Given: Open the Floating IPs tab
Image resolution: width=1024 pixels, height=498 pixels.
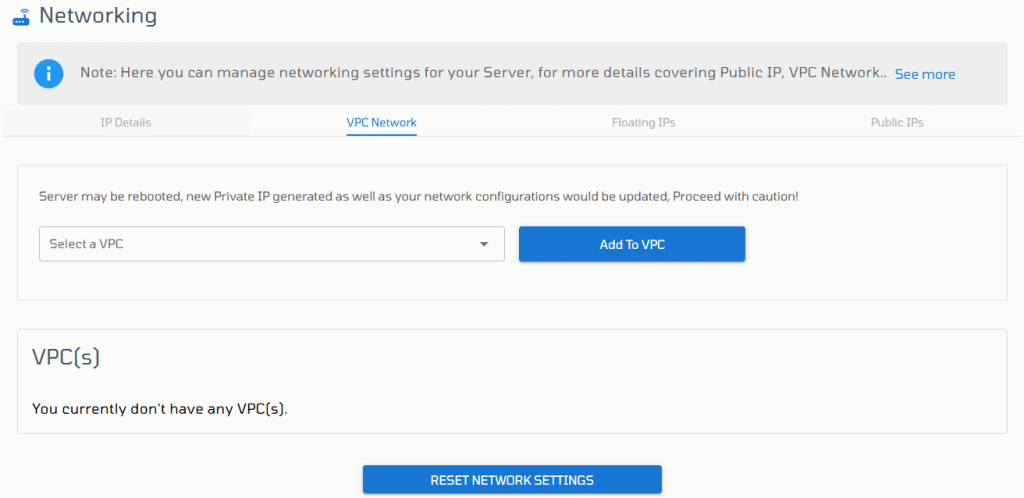Looking at the screenshot, I should (643, 123).
